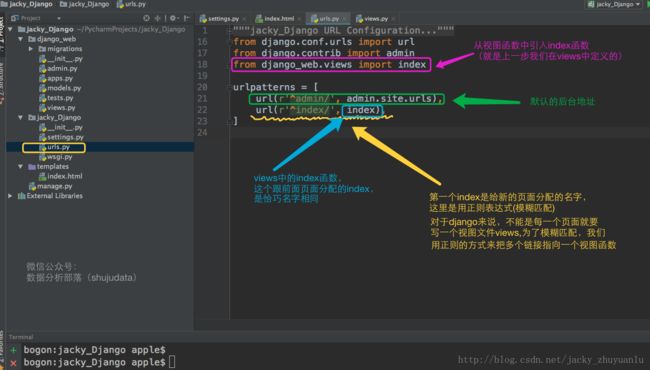650x370 pixels.
Task: Open settings.py in the project tree
Action: tap(65, 137)
